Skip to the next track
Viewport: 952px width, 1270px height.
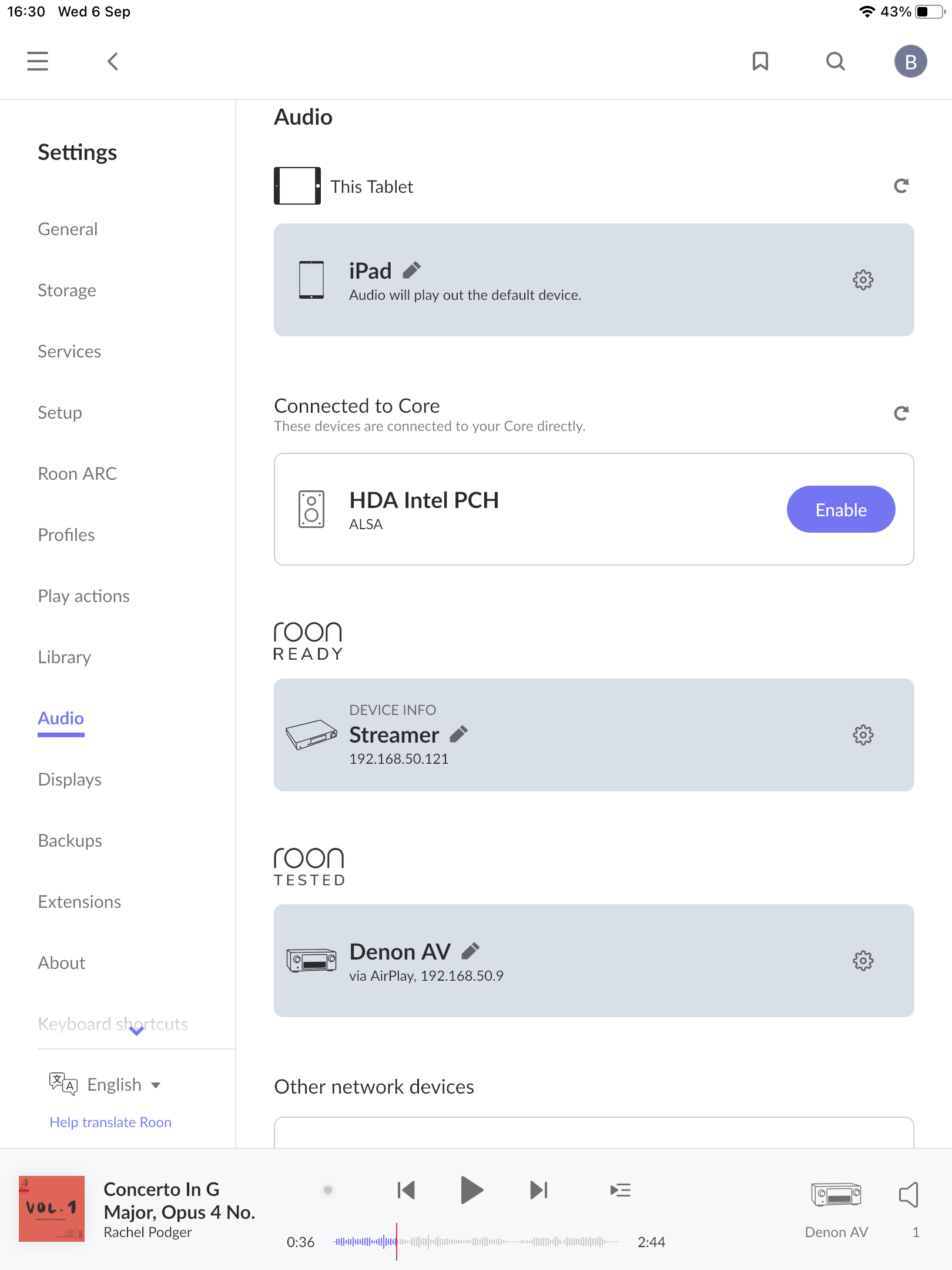tap(538, 1191)
